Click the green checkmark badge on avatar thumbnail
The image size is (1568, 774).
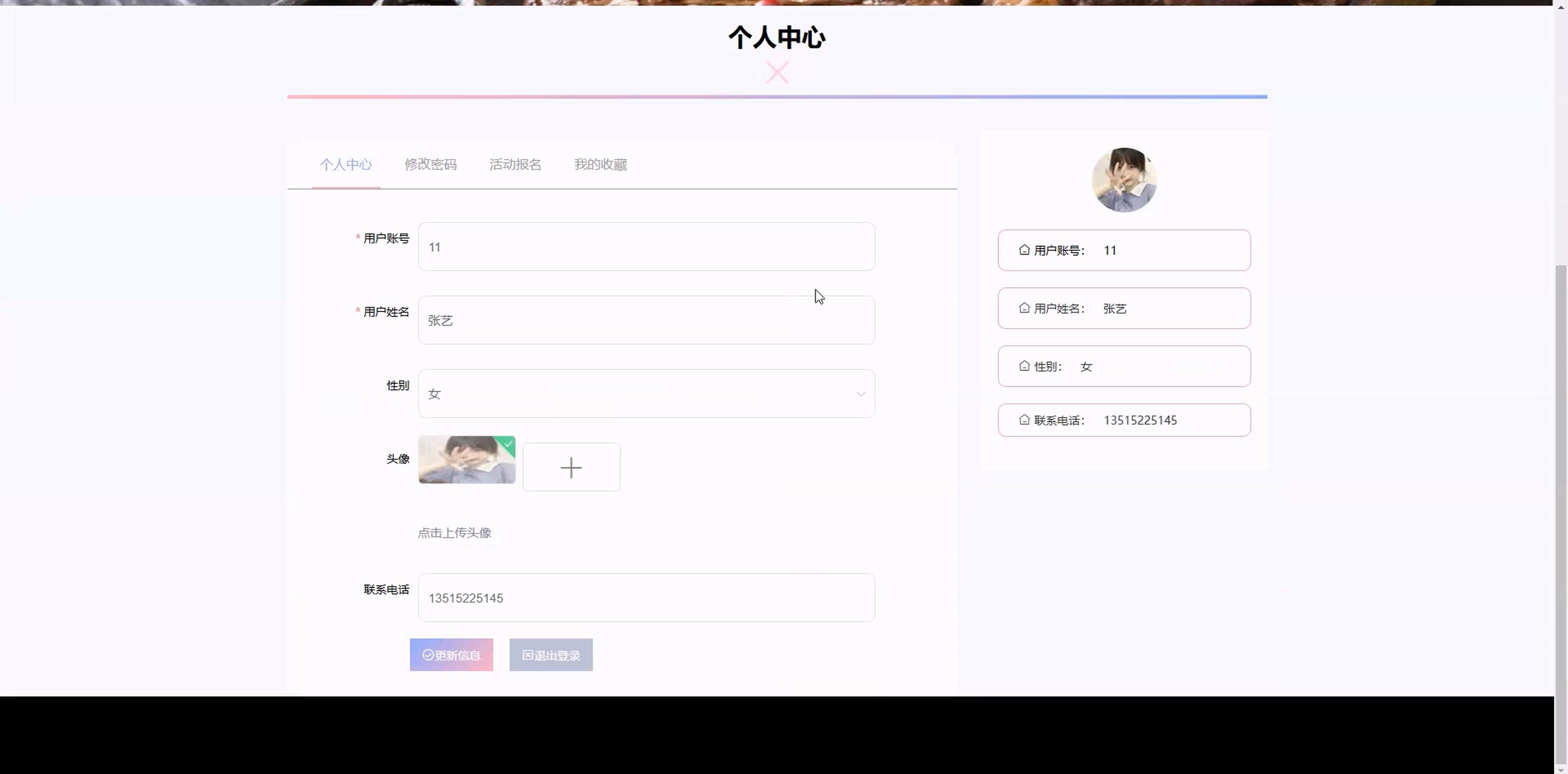508,444
